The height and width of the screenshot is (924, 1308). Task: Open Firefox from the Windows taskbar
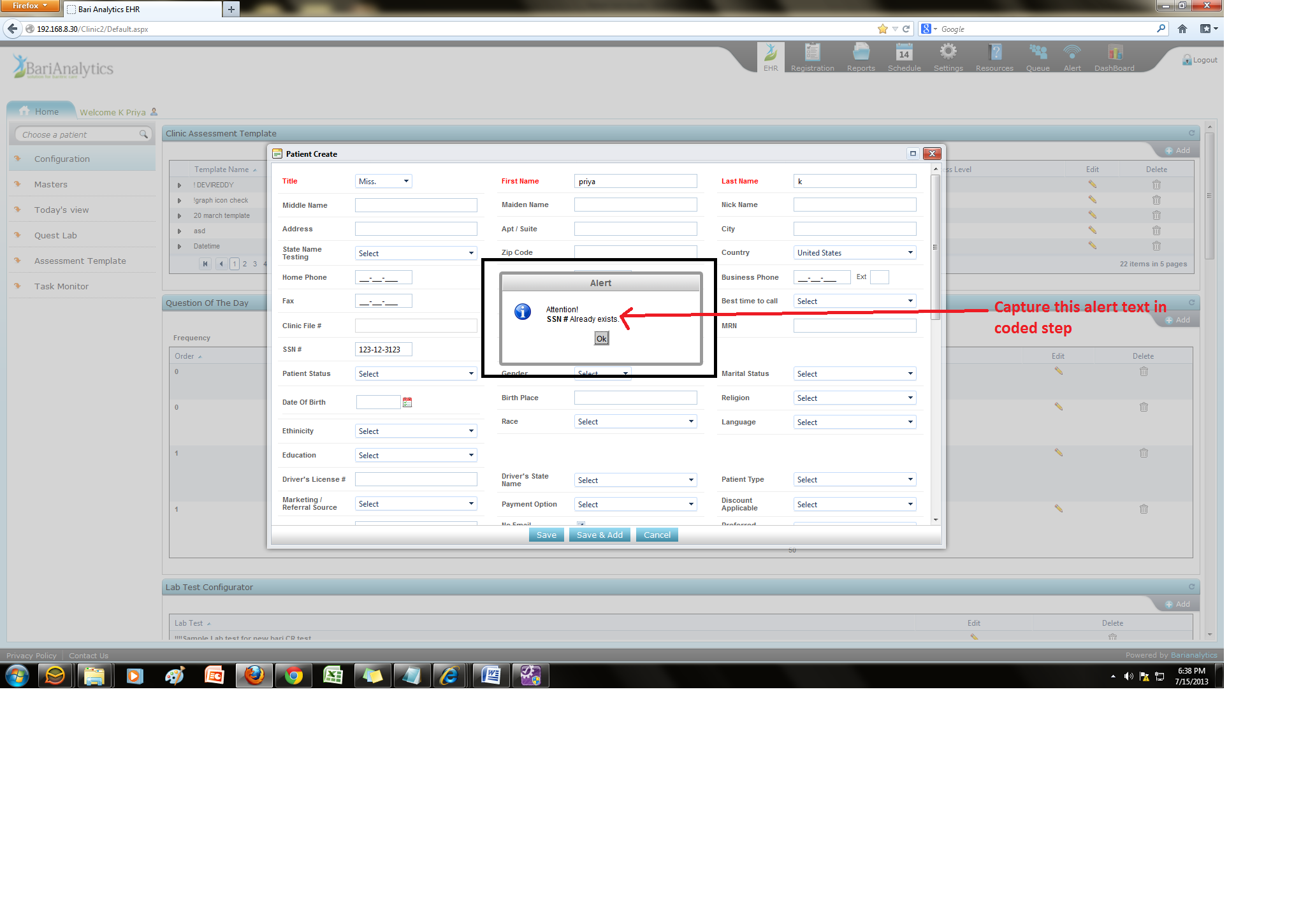point(254,675)
